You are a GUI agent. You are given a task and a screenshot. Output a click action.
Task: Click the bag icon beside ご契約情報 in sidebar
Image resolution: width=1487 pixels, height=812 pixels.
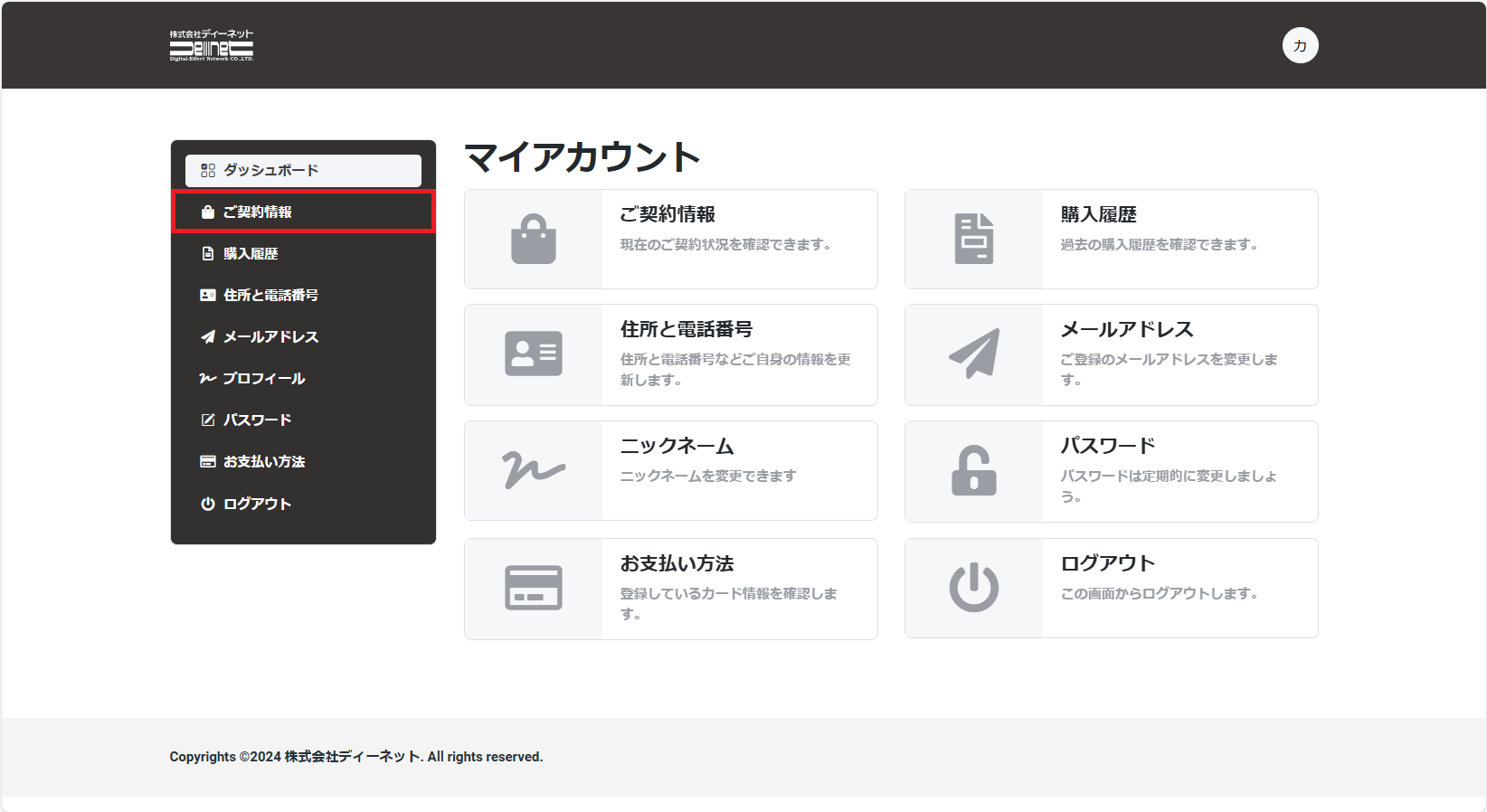[x=208, y=212]
